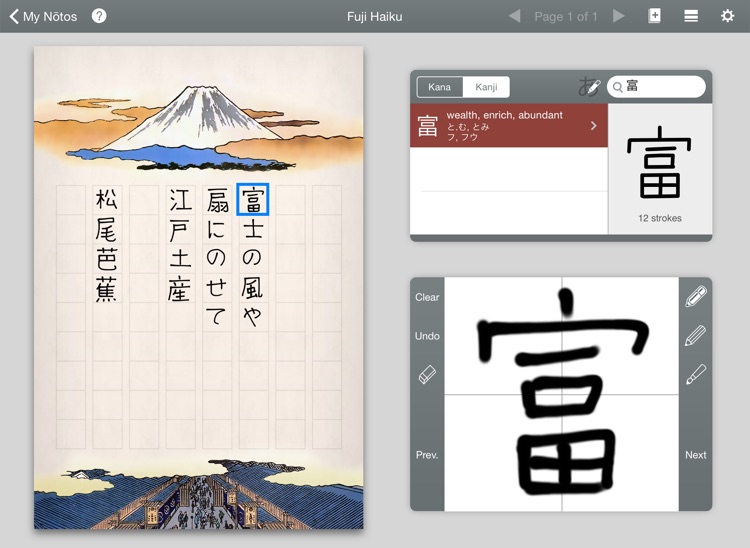
Task: Select the pencil tool
Action: tap(696, 336)
